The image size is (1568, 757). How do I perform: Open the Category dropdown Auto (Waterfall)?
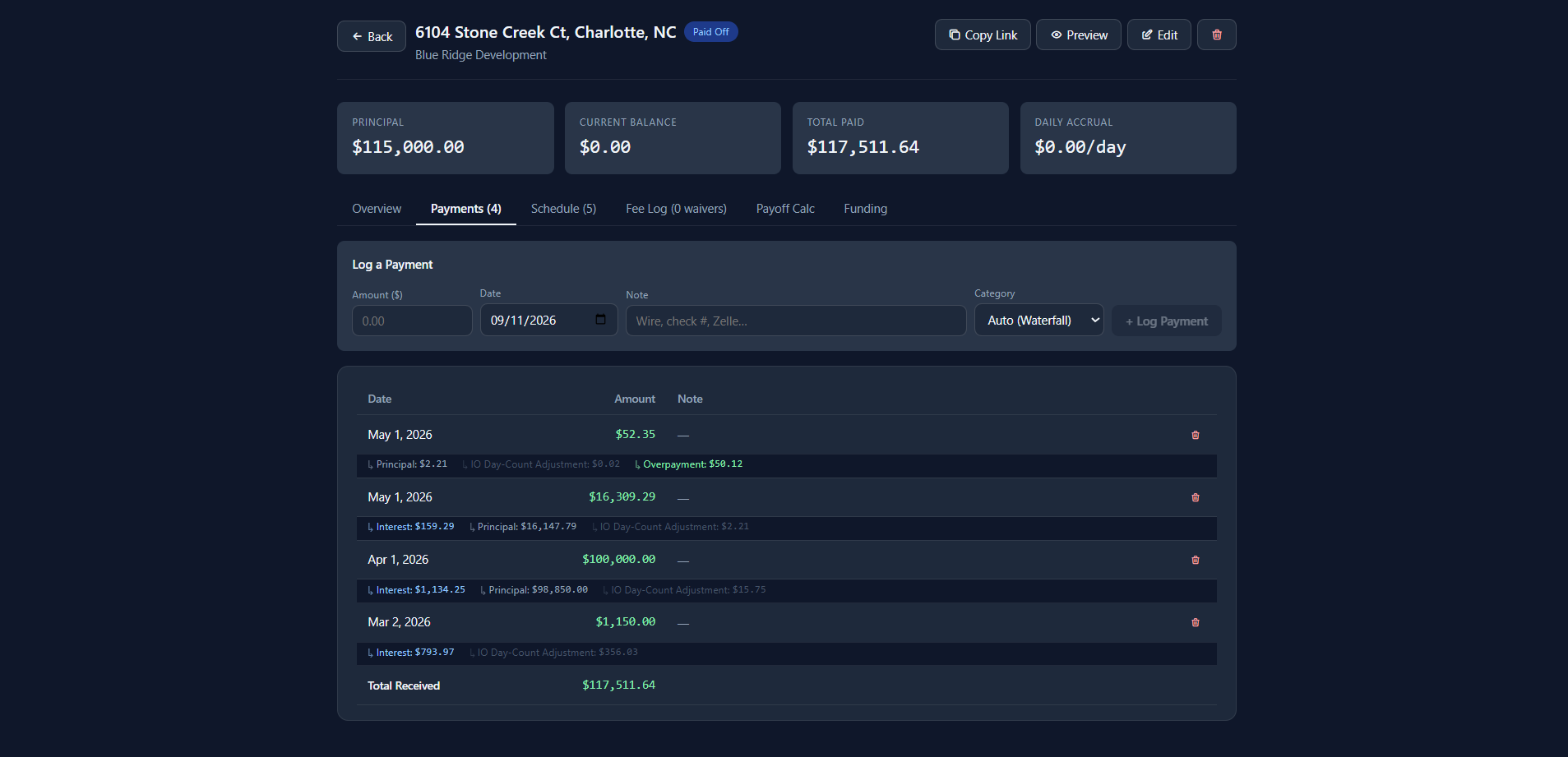point(1038,320)
